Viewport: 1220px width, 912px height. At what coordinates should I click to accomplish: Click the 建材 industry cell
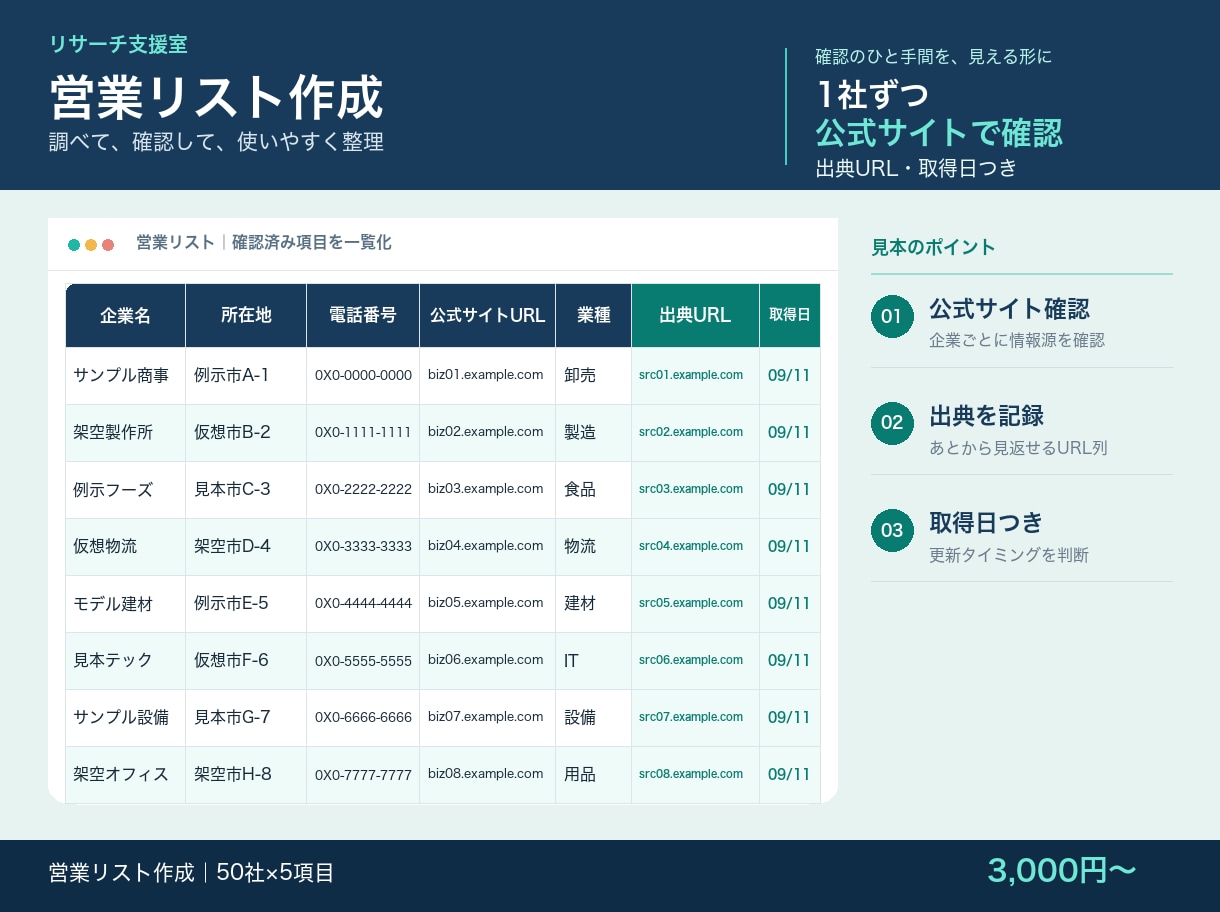point(594,604)
